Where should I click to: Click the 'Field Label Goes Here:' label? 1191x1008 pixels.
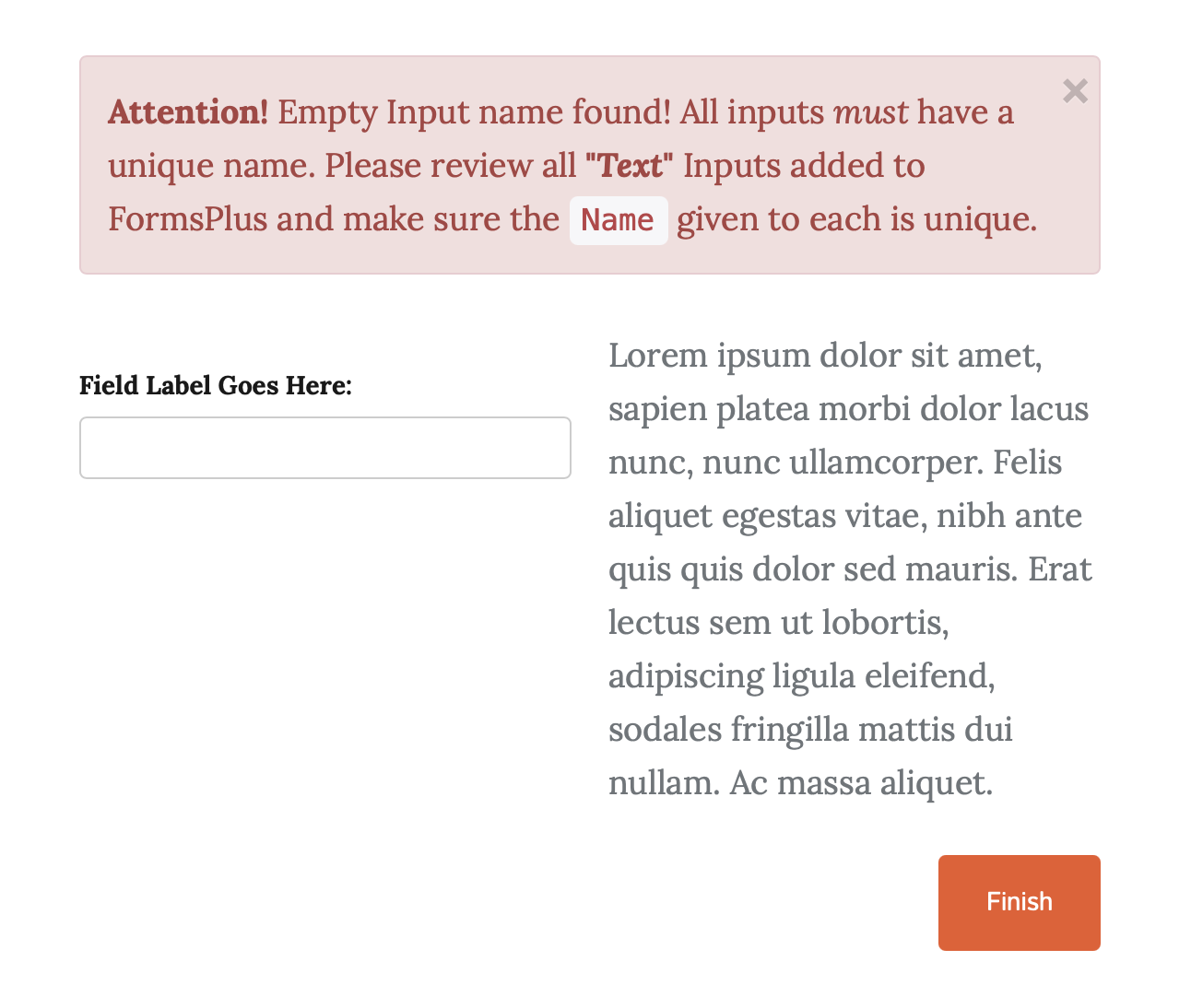coord(216,385)
